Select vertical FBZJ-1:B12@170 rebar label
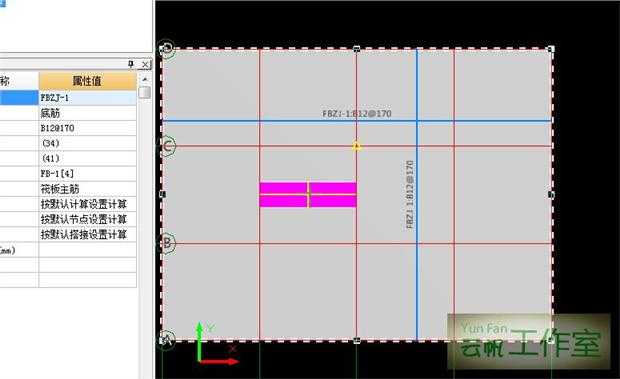 click(410, 195)
